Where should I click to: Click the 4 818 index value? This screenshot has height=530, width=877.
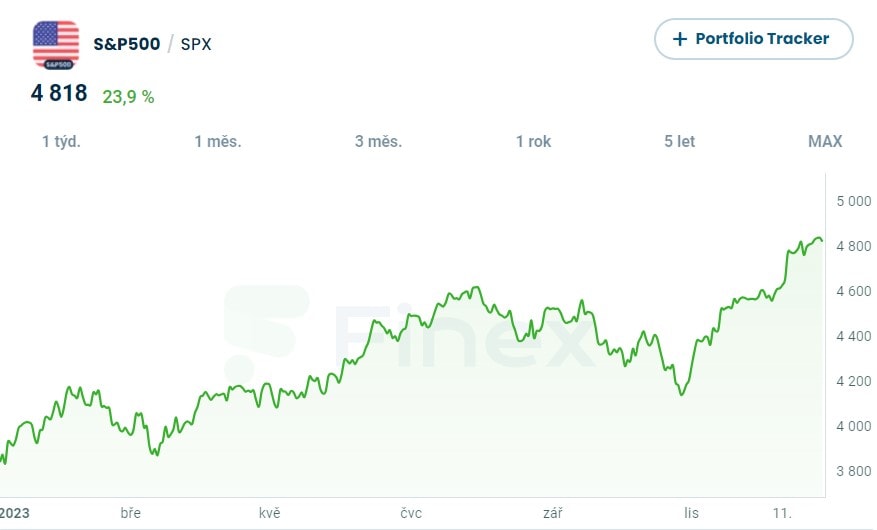[x=59, y=94]
